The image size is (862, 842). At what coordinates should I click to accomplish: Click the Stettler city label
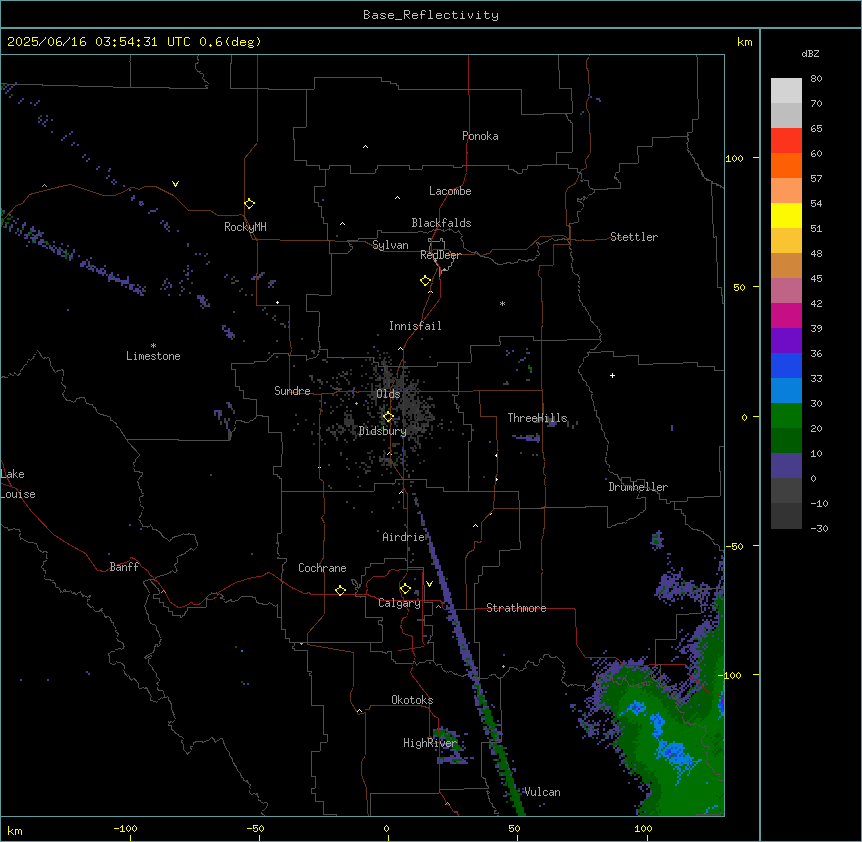pos(634,237)
